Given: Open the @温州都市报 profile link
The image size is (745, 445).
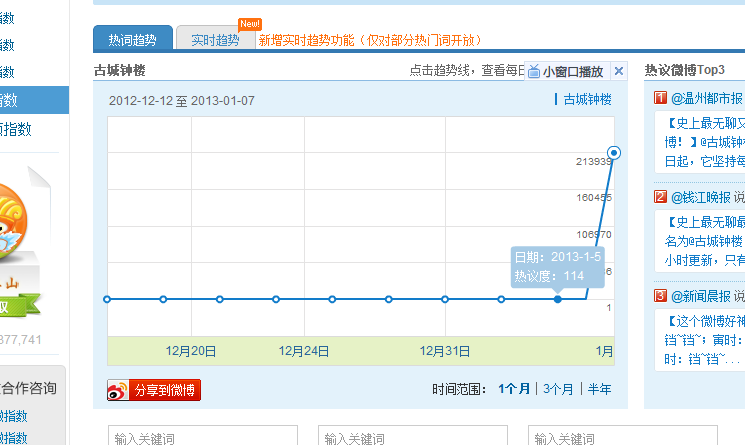Looking at the screenshot, I should click(x=707, y=98).
